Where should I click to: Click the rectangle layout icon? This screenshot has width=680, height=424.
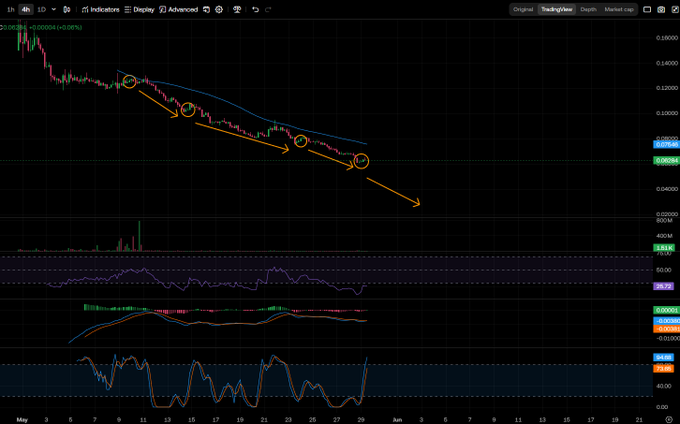tap(647, 10)
